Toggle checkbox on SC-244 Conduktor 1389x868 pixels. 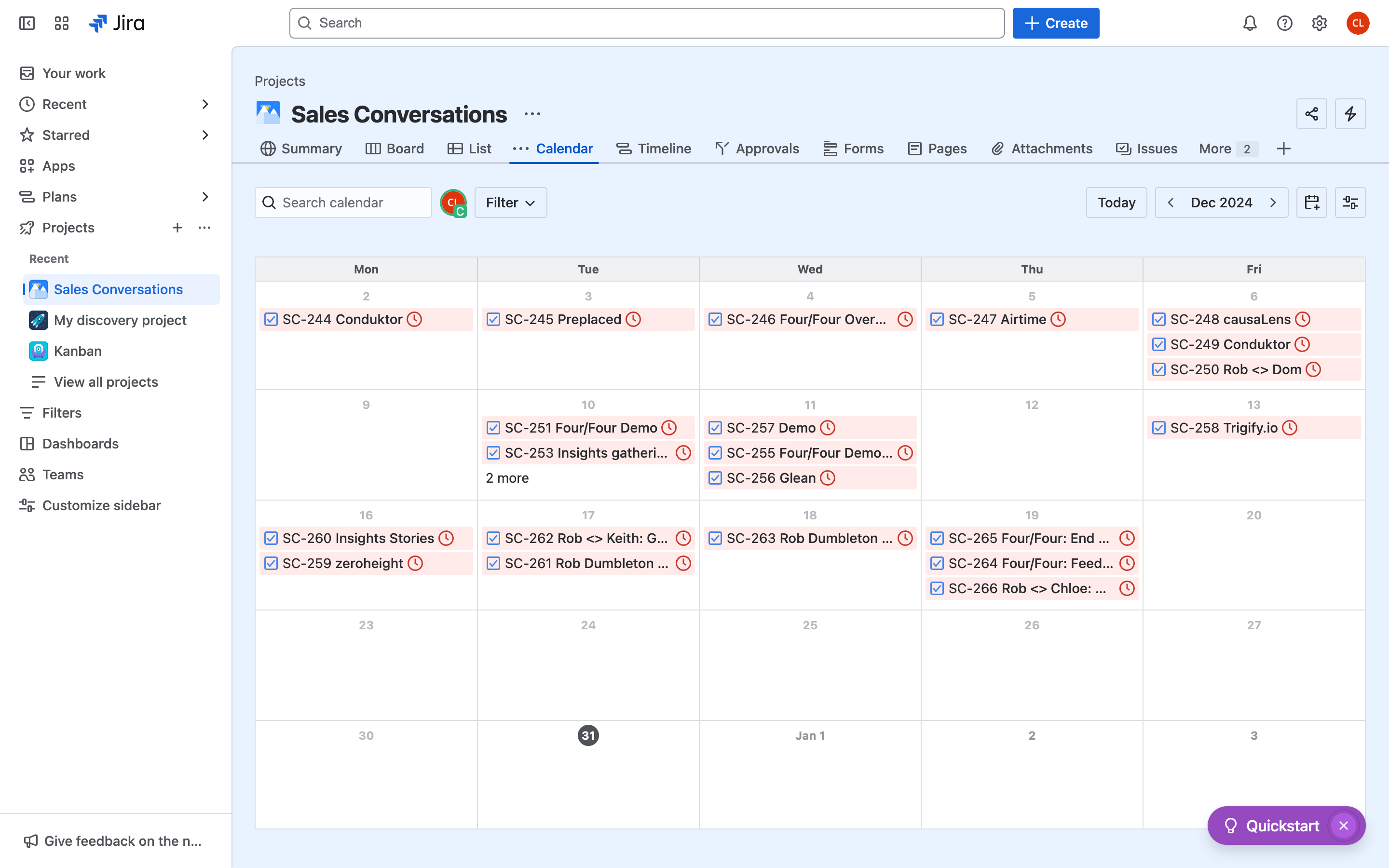[x=271, y=319]
